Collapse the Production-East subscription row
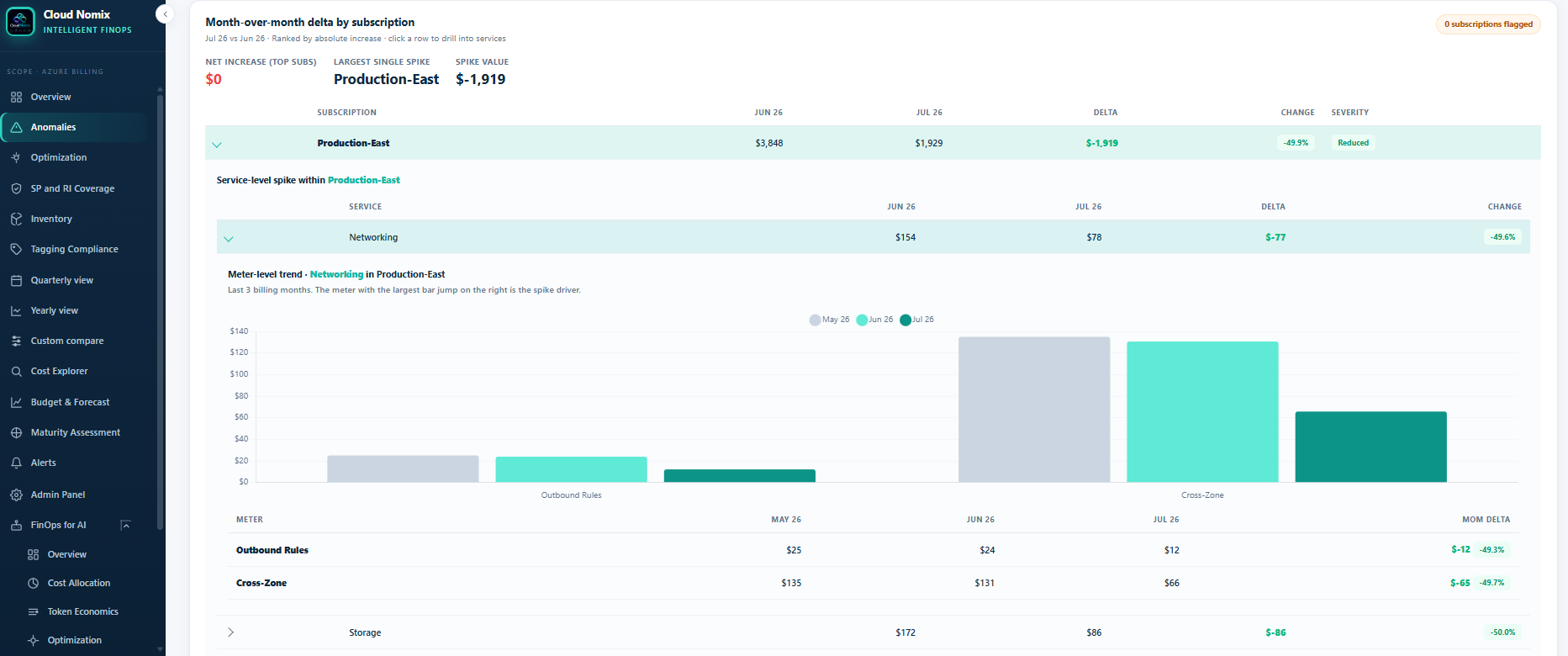 click(217, 144)
